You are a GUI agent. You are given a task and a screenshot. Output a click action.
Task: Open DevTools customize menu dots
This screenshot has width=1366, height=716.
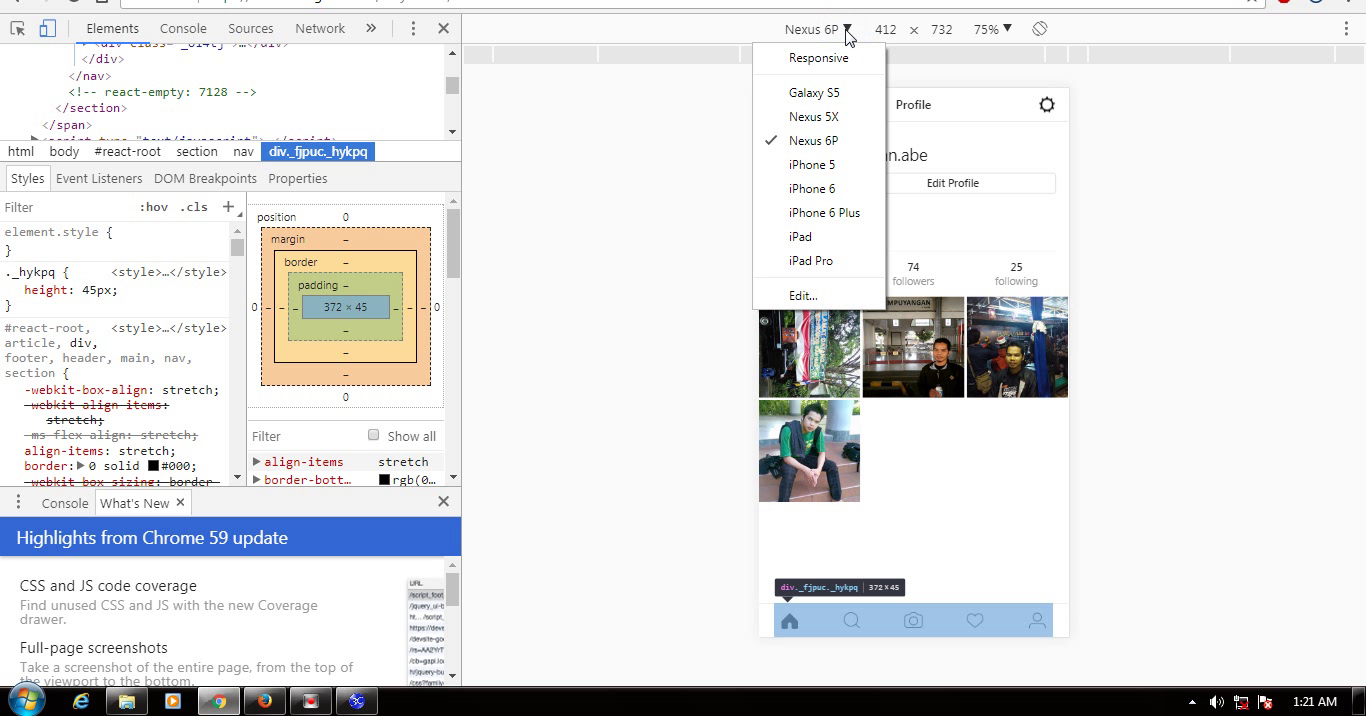(x=413, y=29)
